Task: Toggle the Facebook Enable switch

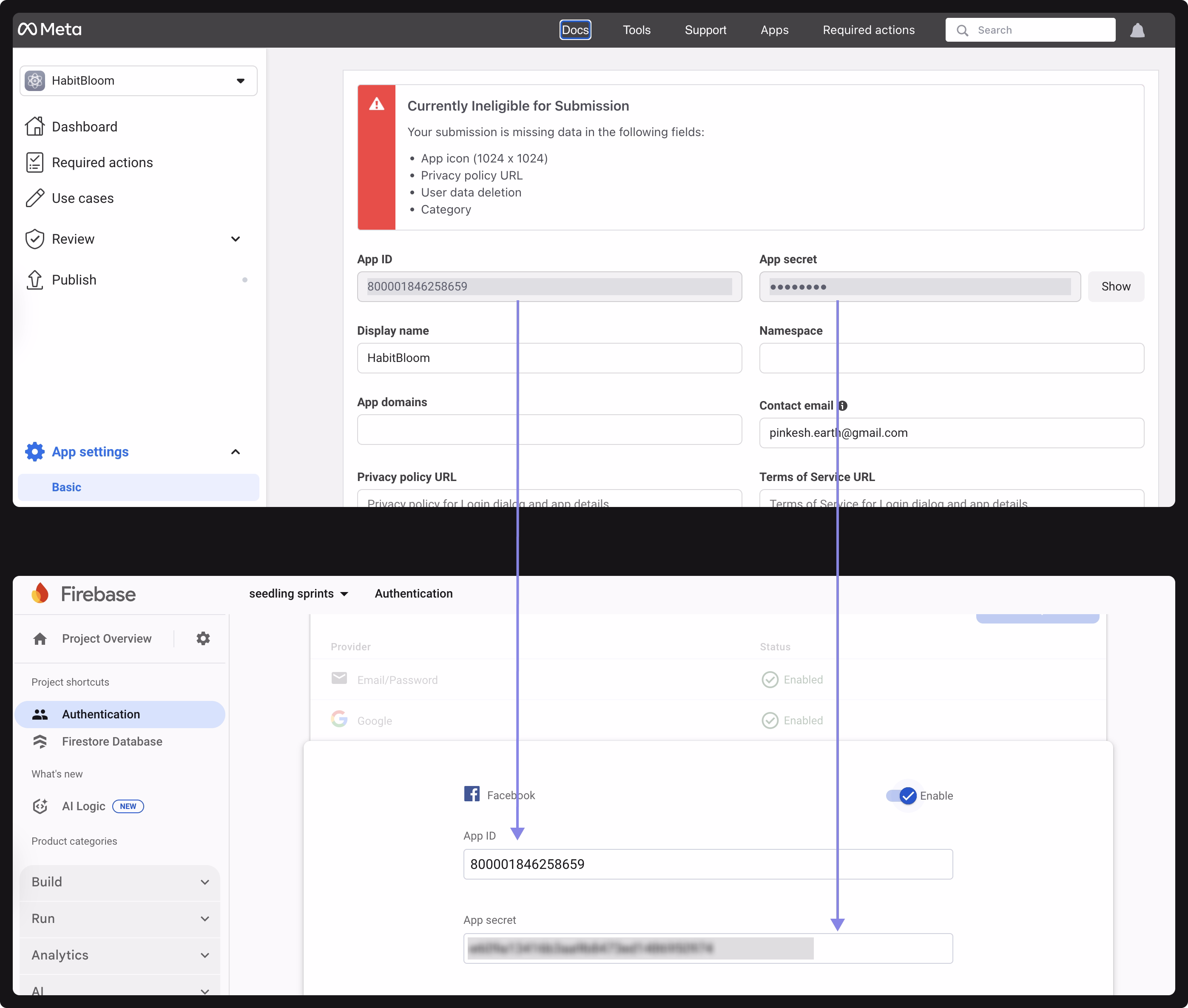Action: [902, 795]
